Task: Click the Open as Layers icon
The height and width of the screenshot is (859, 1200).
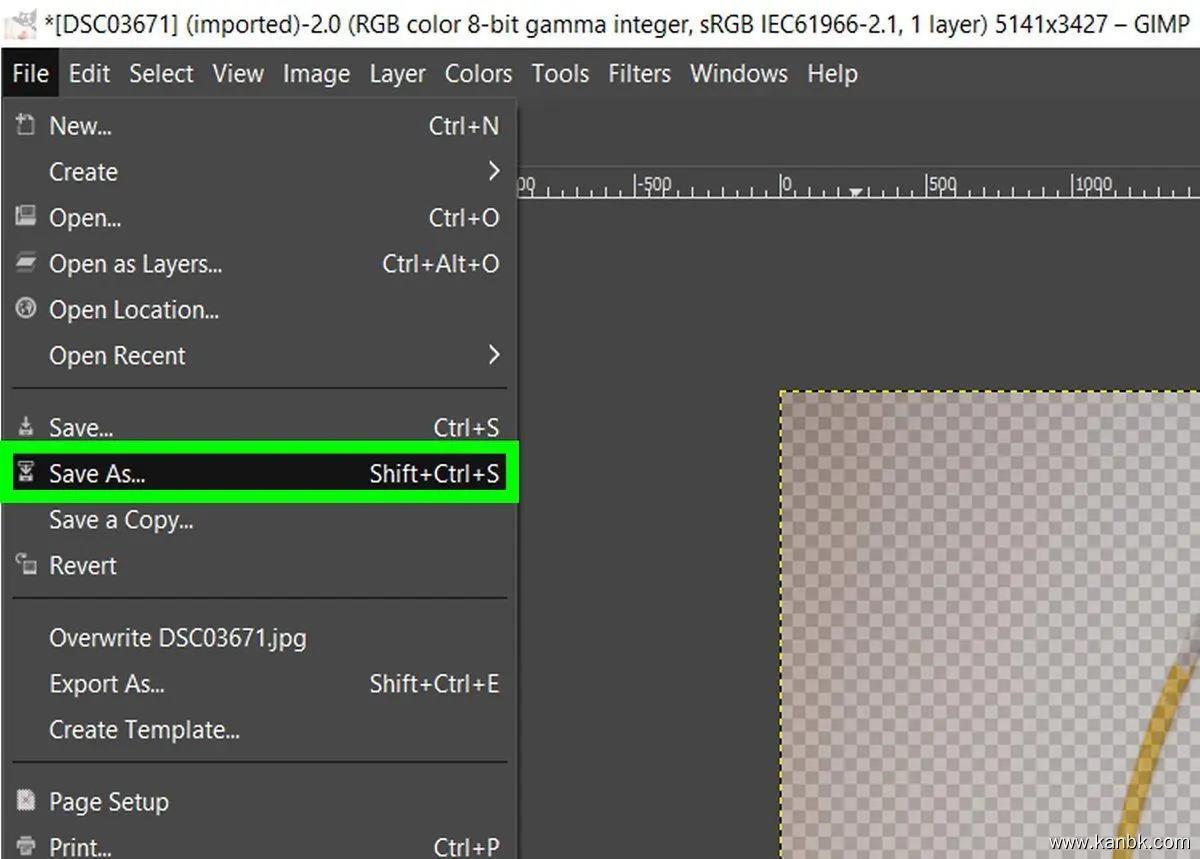Action: tap(26, 263)
